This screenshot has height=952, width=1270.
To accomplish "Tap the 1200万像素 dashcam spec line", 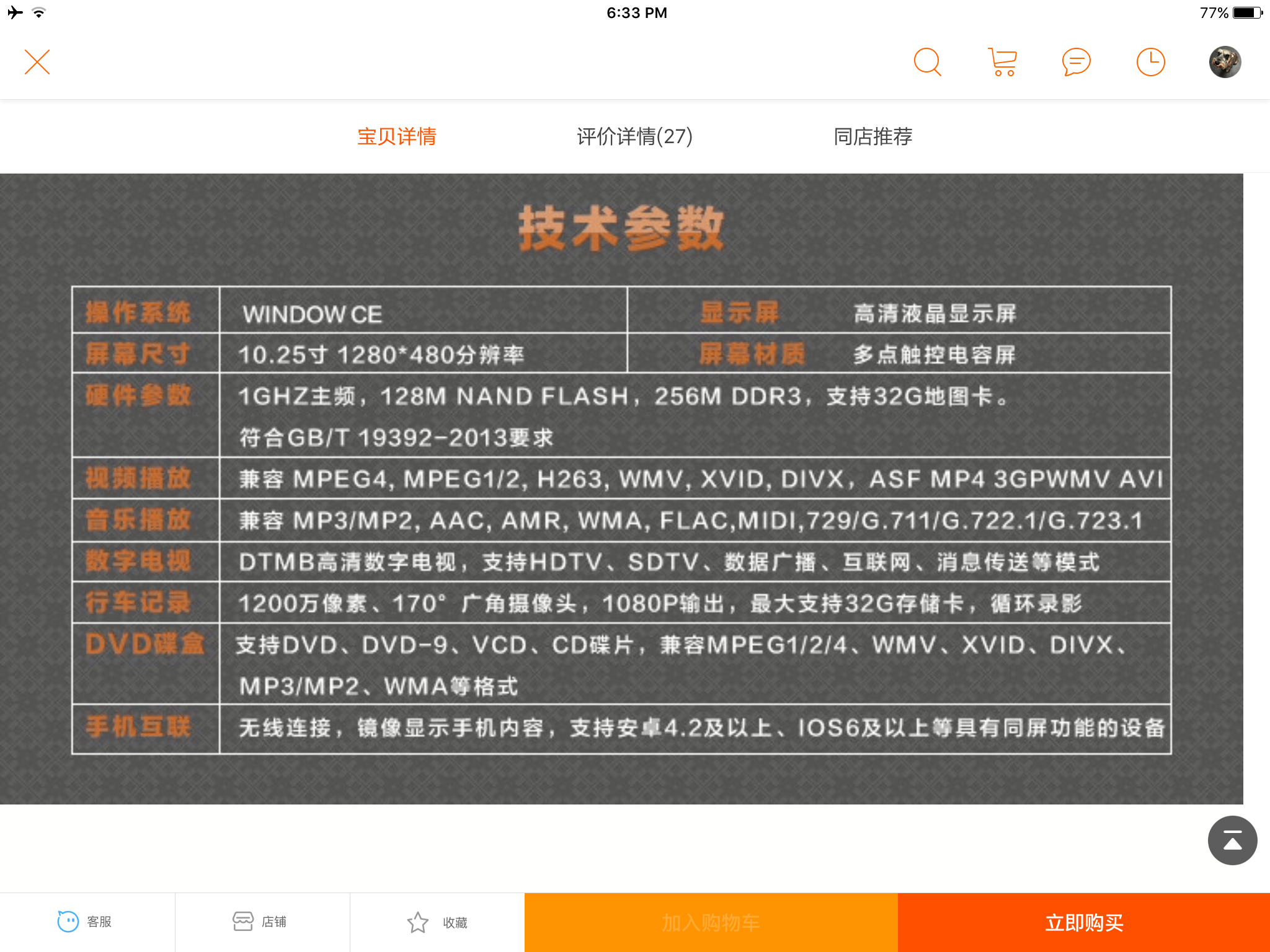I will tap(660, 603).
